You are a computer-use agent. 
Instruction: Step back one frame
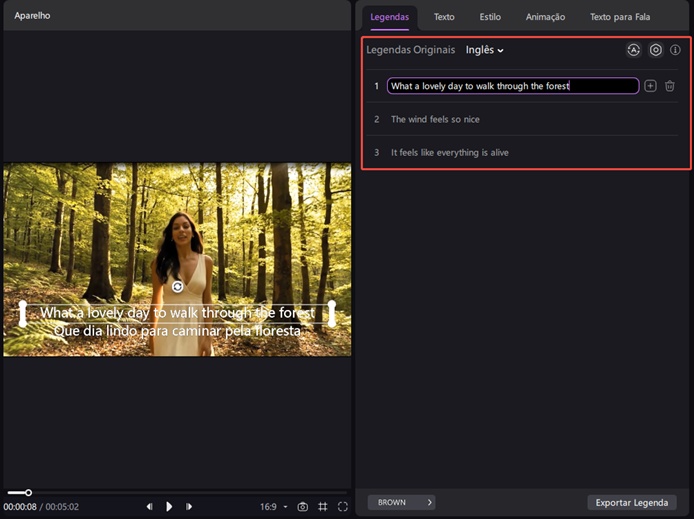(x=150, y=507)
